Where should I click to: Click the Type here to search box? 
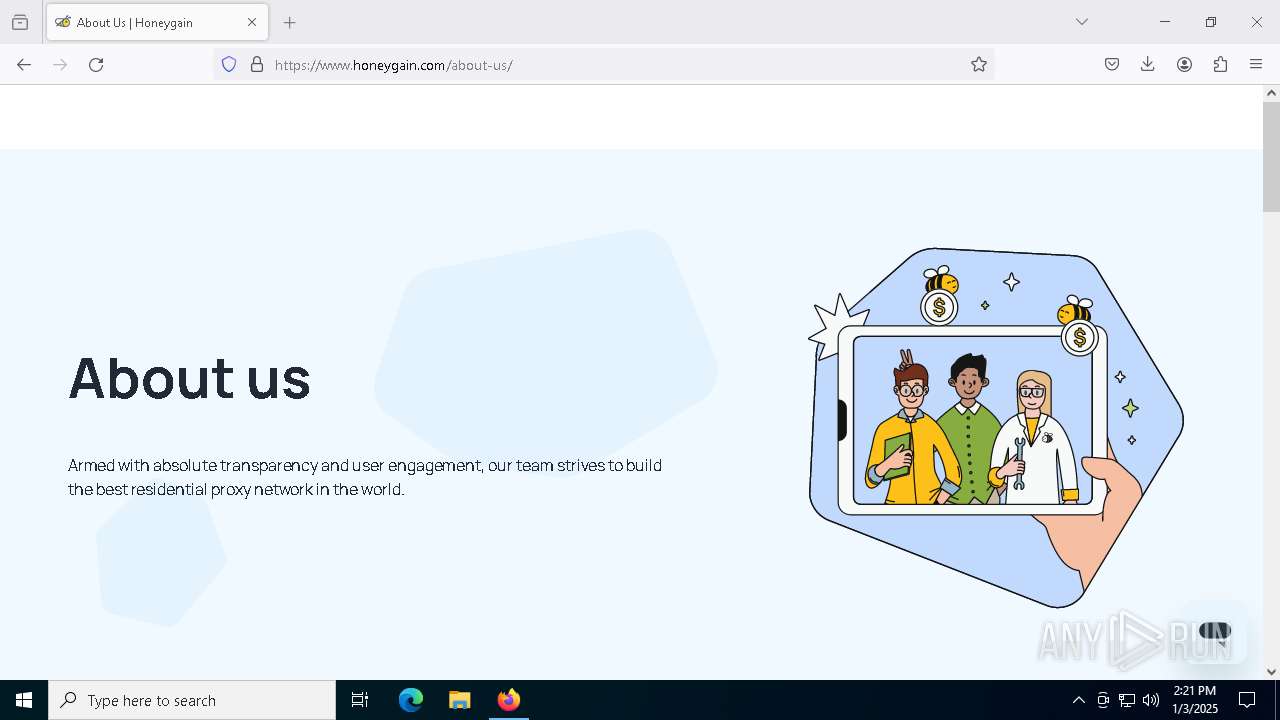click(x=192, y=700)
